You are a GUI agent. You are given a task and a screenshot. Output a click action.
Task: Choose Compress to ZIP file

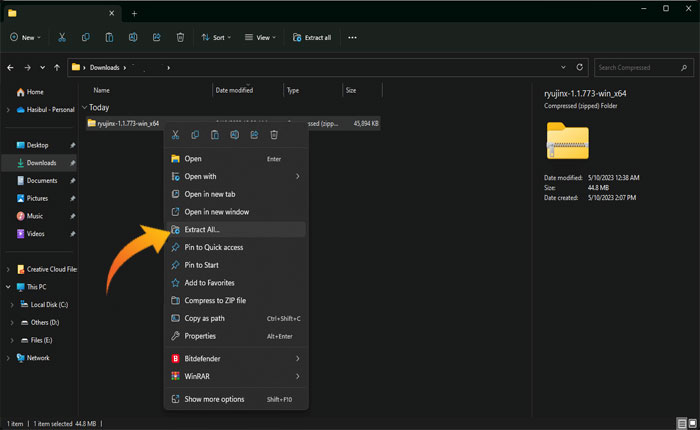[215, 300]
